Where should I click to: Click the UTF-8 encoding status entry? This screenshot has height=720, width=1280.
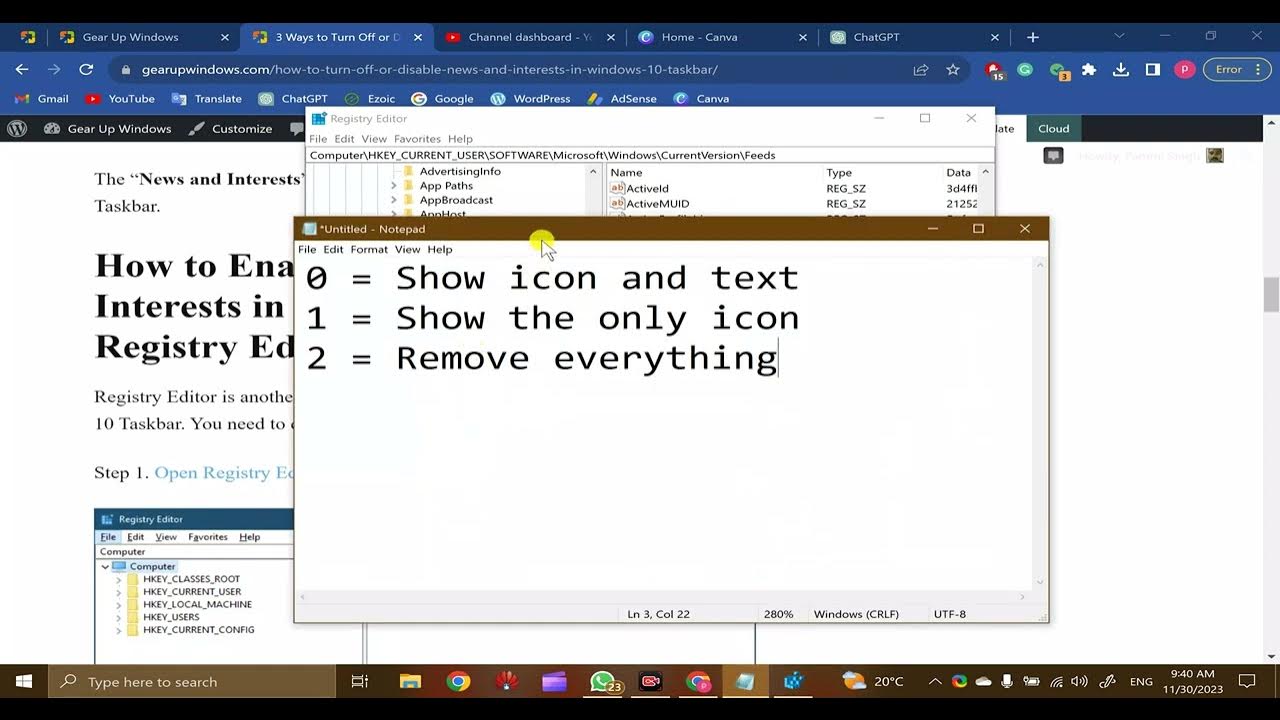(x=950, y=614)
